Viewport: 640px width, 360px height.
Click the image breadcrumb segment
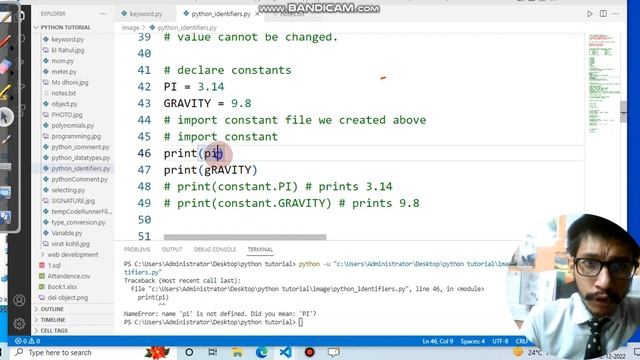pos(131,28)
